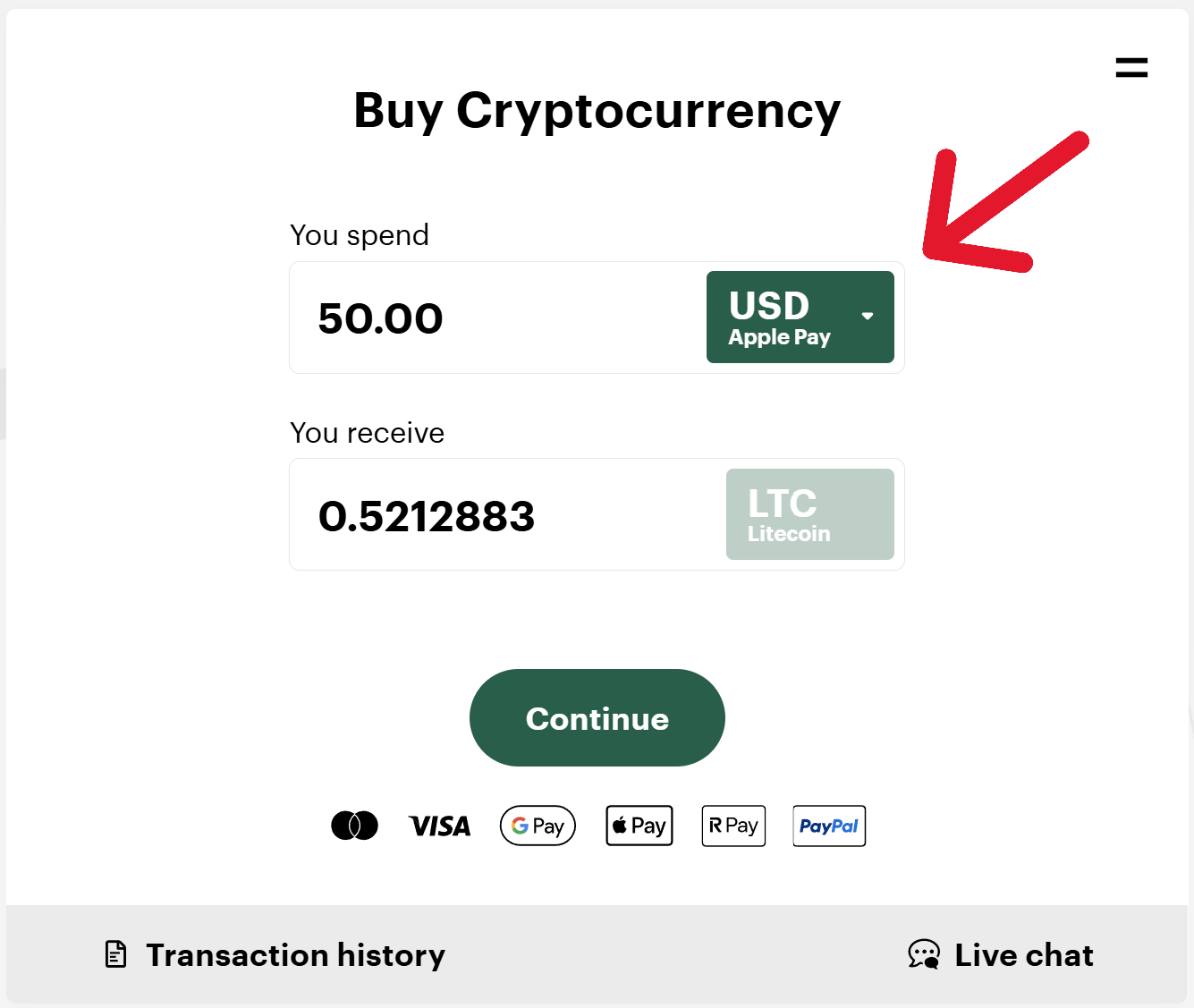Click the dropdown arrow beside USD
1194x1008 pixels.
click(x=867, y=316)
